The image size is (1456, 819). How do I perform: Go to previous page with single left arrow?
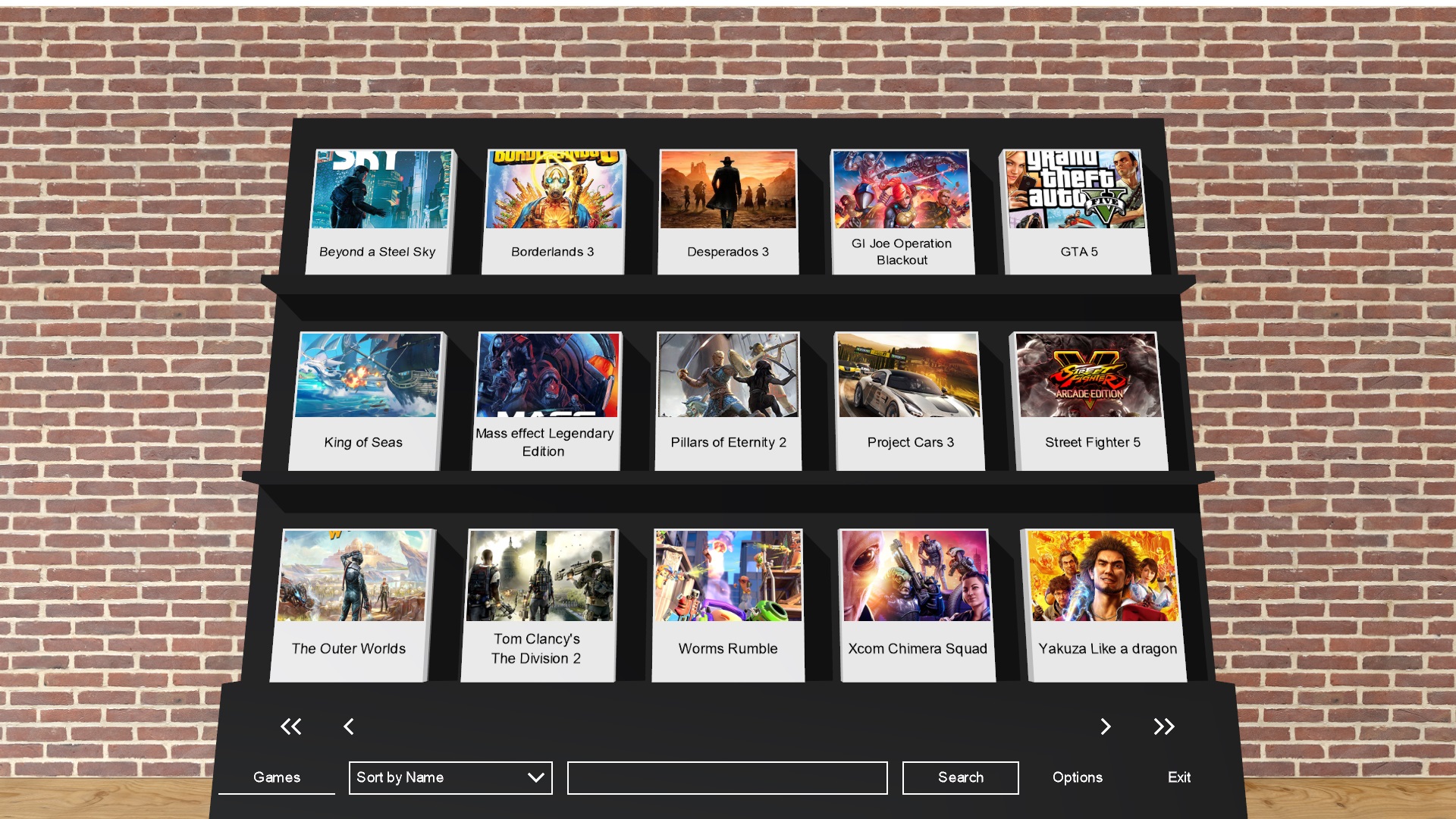349,726
